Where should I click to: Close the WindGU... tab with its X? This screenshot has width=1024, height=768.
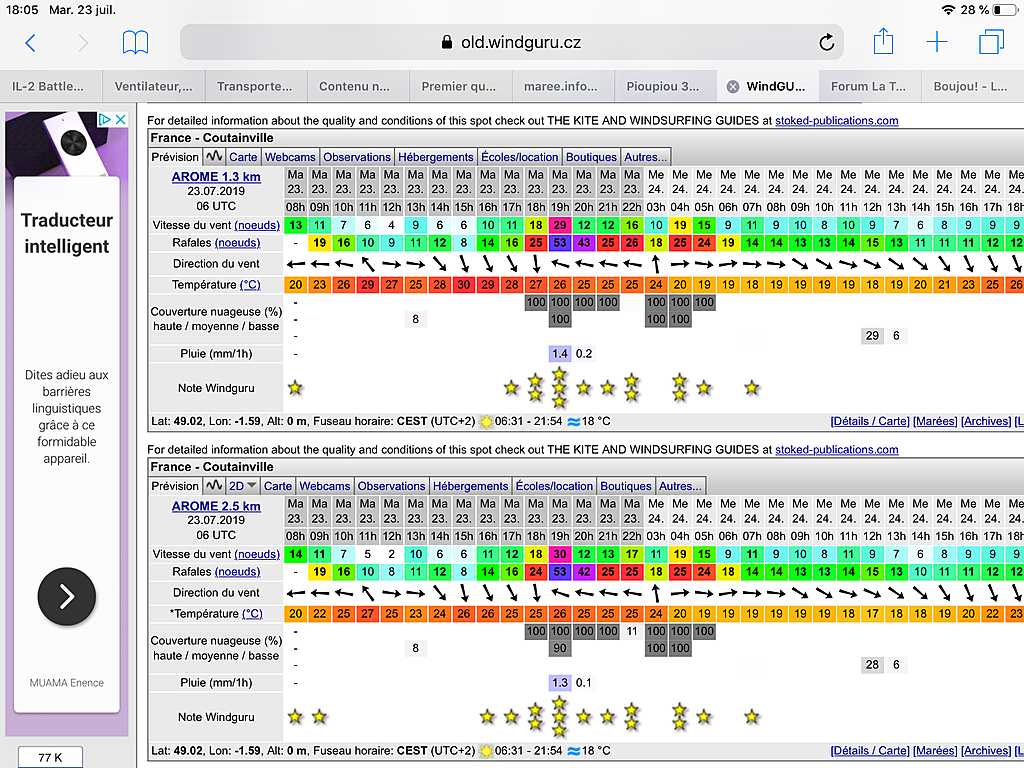pyautogui.click(x=733, y=86)
